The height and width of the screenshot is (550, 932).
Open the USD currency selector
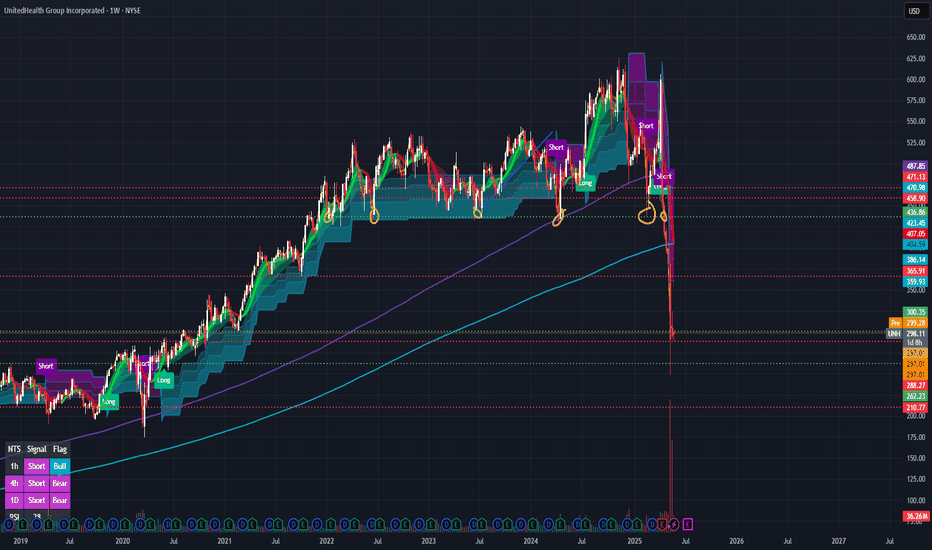click(x=914, y=11)
